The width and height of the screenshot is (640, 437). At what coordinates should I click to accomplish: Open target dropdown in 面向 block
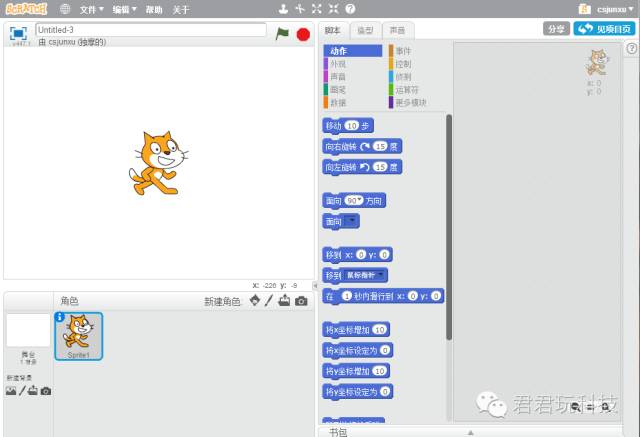(x=351, y=222)
